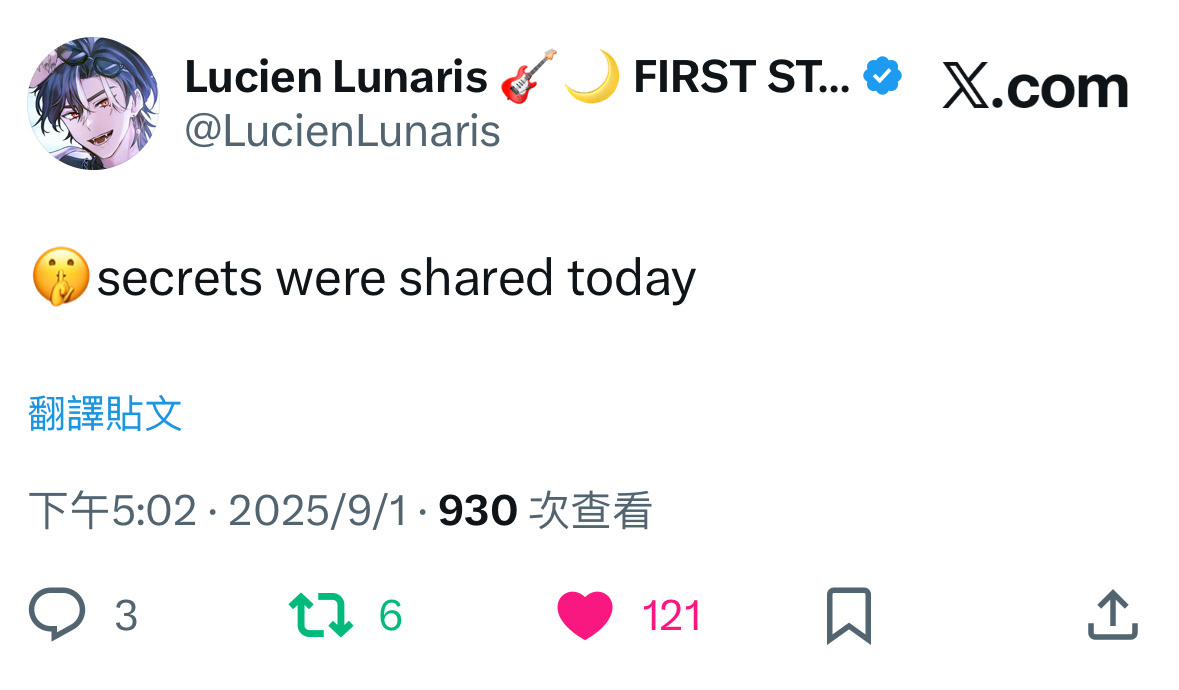
Task: Click the repost count 6
Action: (x=390, y=616)
